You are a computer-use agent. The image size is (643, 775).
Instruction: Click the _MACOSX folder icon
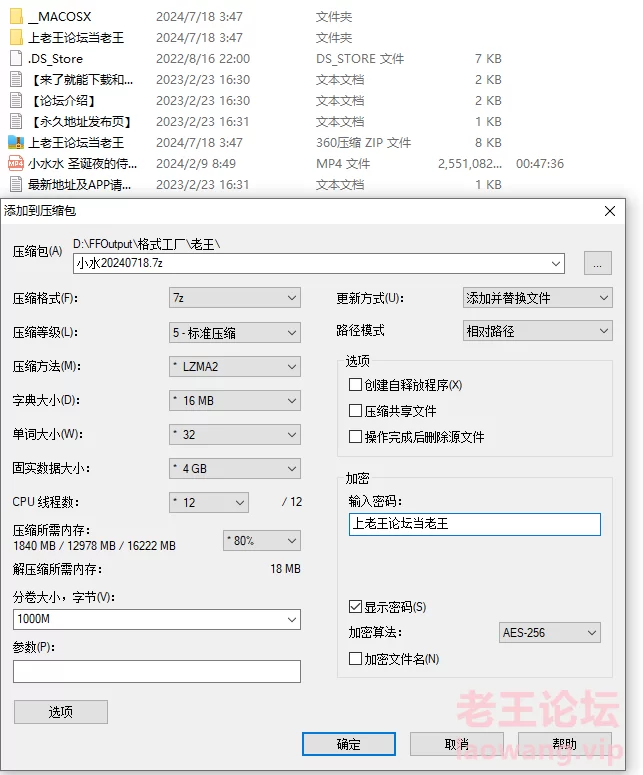(x=16, y=16)
